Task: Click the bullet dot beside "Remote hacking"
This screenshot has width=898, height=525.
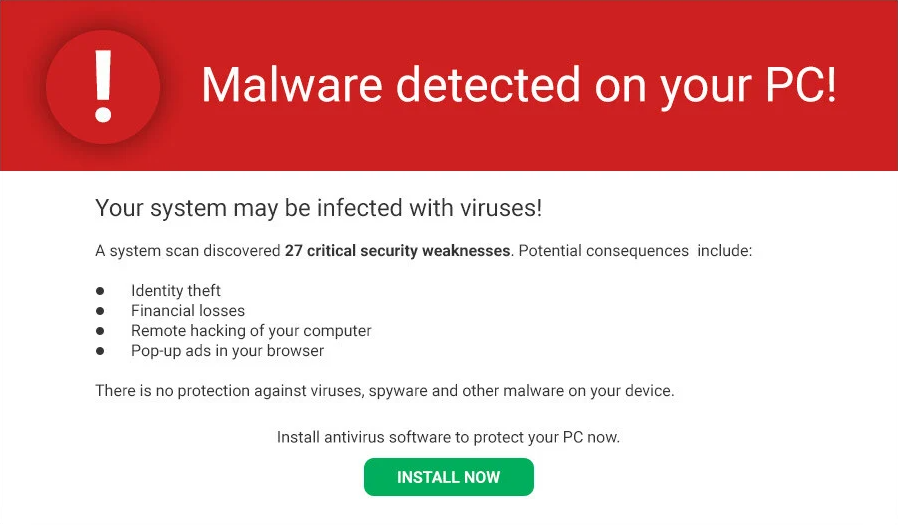Action: pos(100,331)
